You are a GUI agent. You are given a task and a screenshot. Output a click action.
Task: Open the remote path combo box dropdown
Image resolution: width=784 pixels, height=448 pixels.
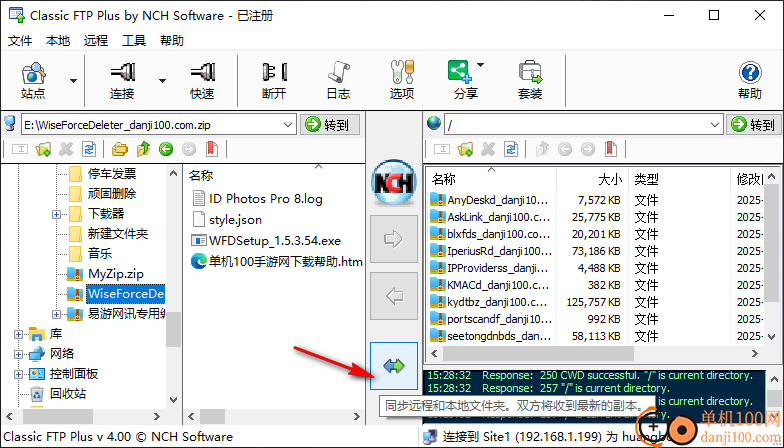click(715, 125)
